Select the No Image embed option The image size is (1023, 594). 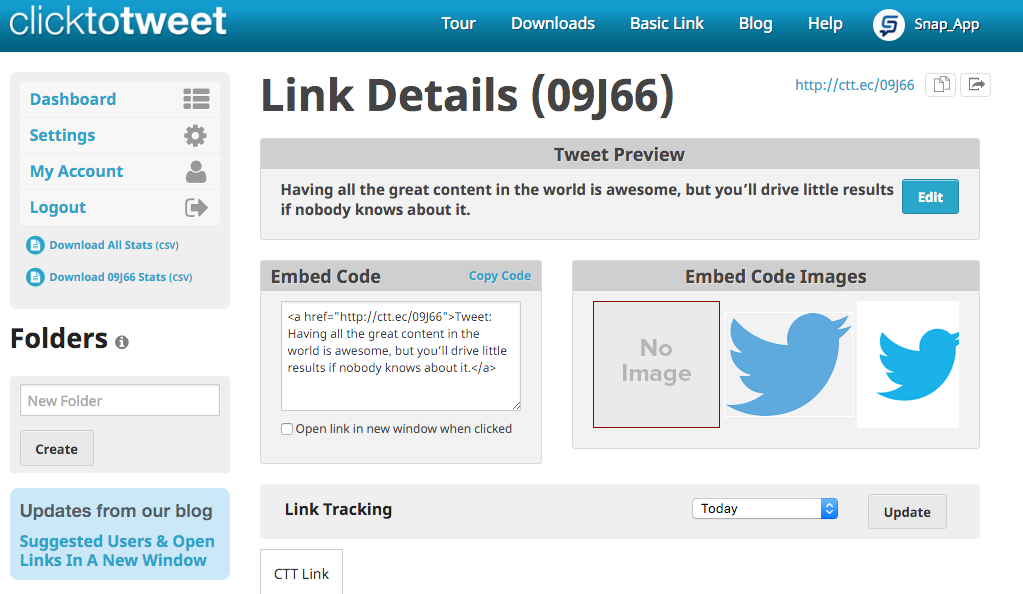[656, 364]
